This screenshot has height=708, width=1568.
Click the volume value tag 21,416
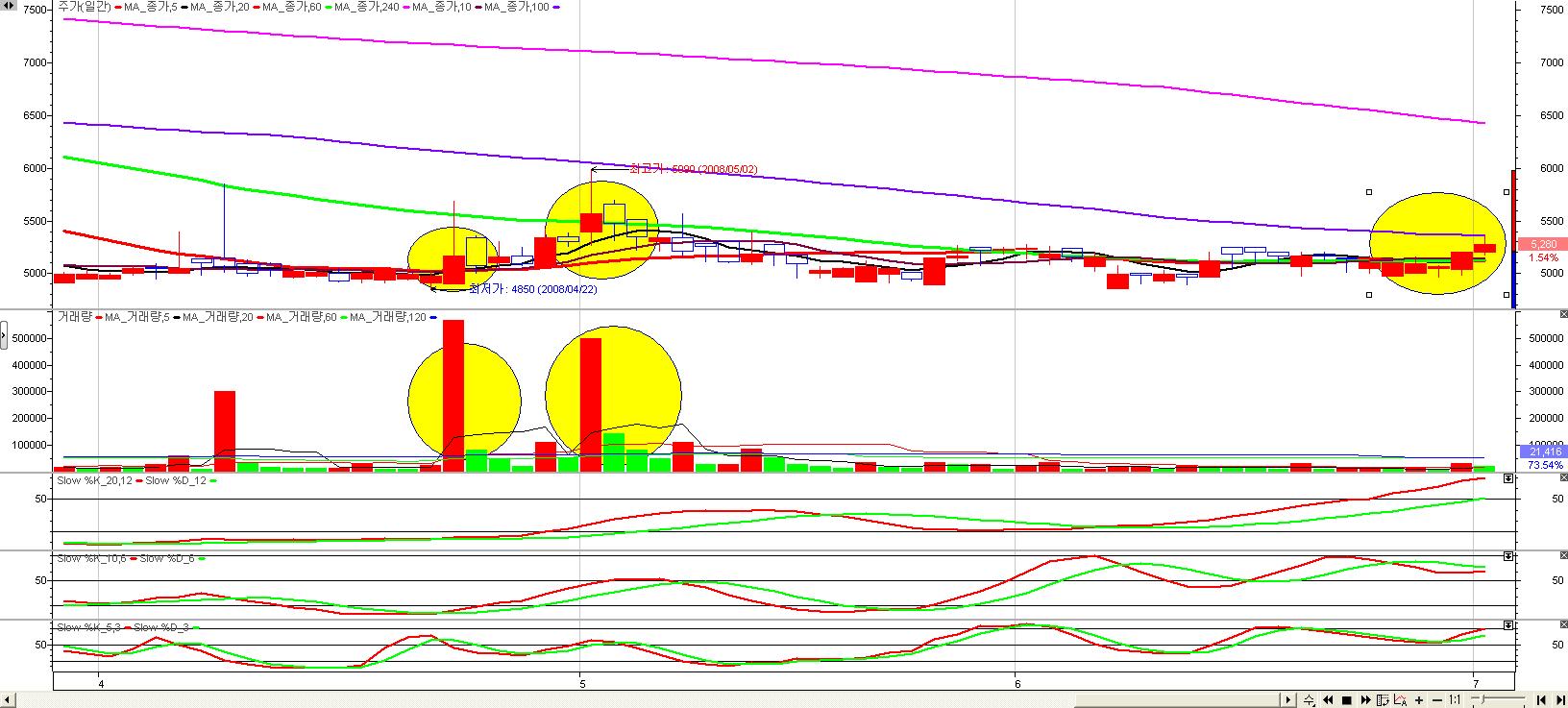pos(1543,452)
